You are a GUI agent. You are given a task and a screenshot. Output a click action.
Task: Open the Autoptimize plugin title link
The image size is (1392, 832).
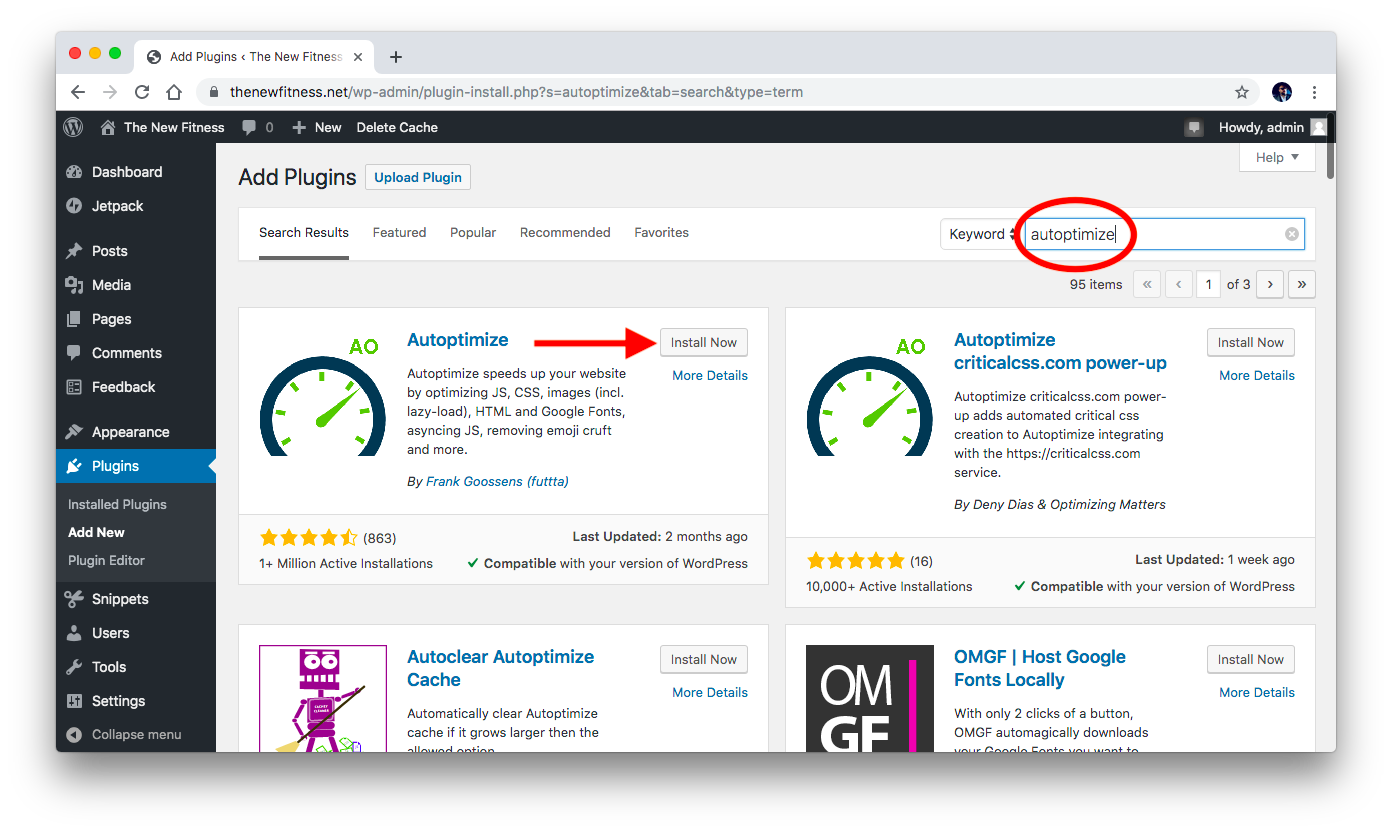pyautogui.click(x=458, y=340)
